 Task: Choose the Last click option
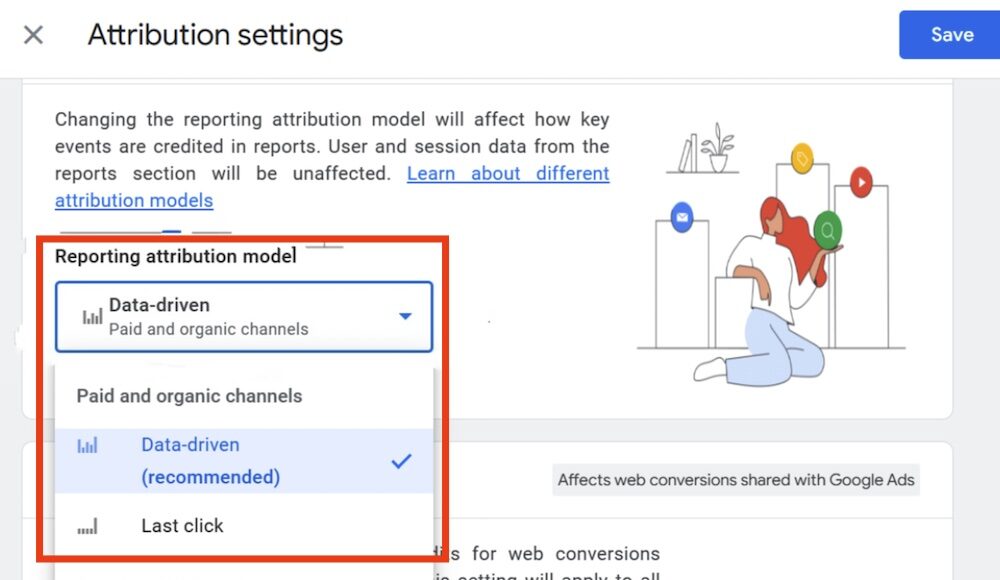tap(182, 525)
